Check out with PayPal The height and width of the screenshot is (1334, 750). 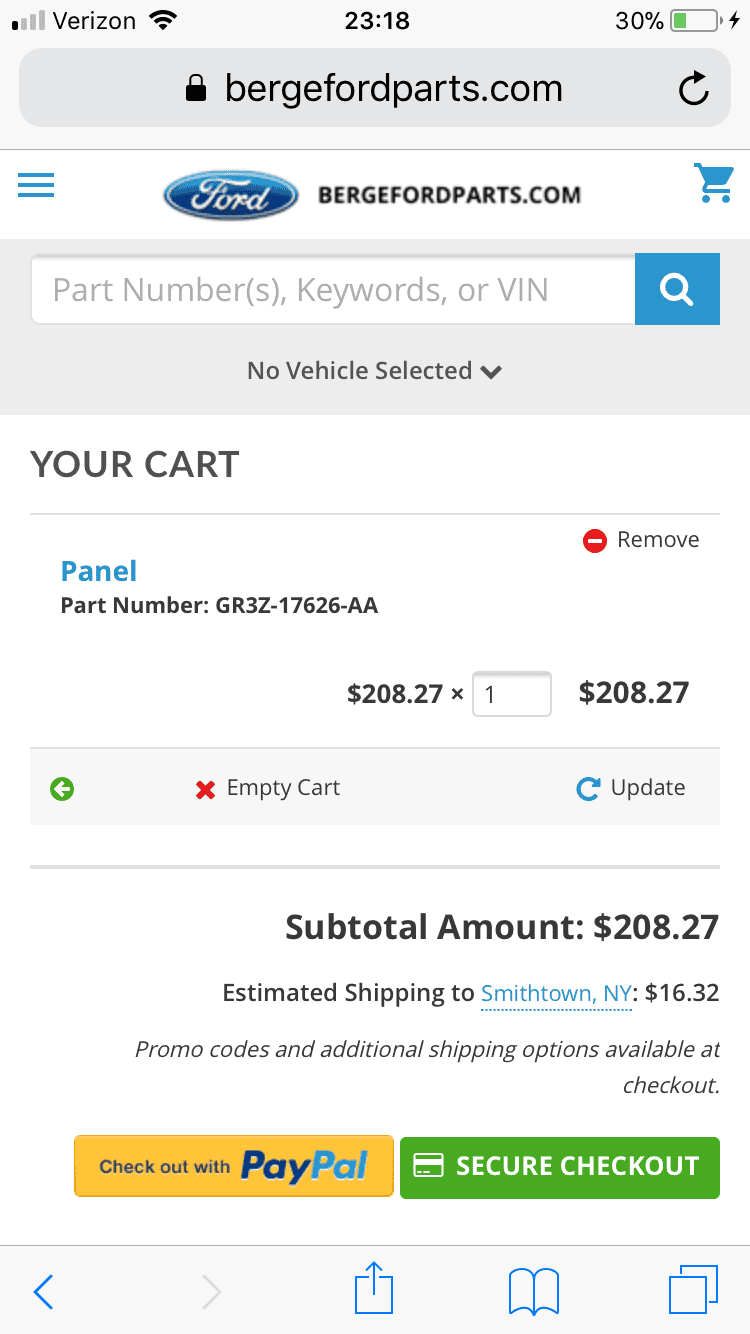coord(234,1166)
